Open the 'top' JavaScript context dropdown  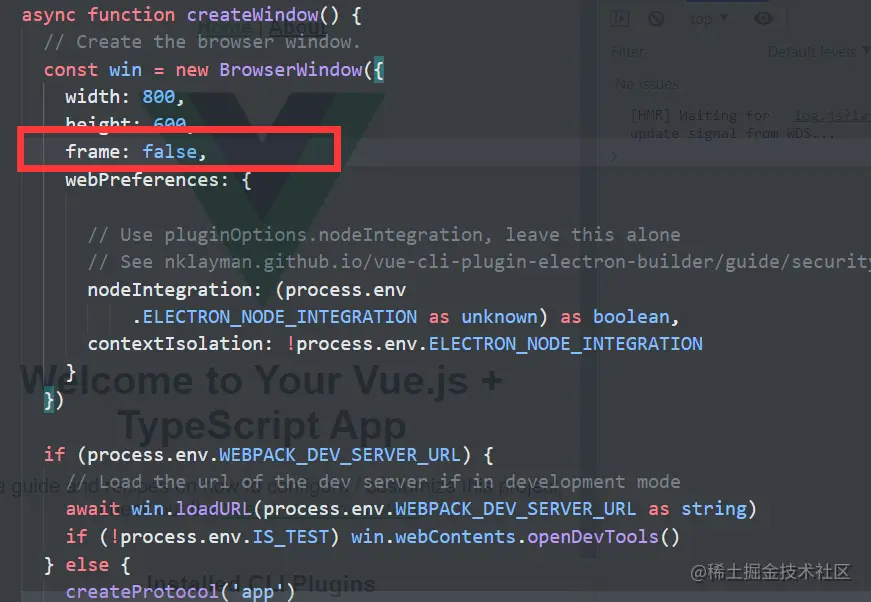tap(708, 19)
